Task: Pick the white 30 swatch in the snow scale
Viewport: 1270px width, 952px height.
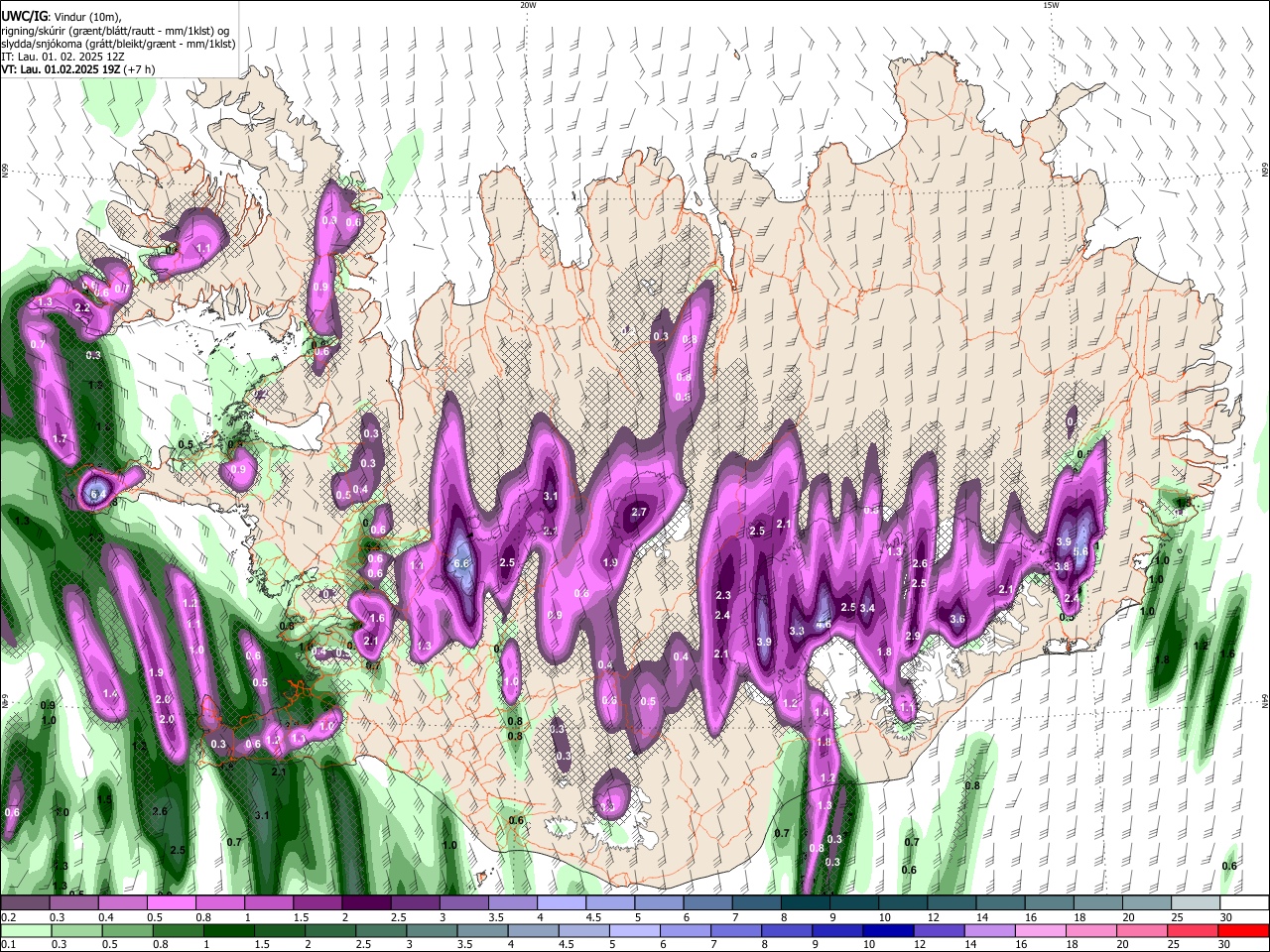Action: [x=1244, y=903]
